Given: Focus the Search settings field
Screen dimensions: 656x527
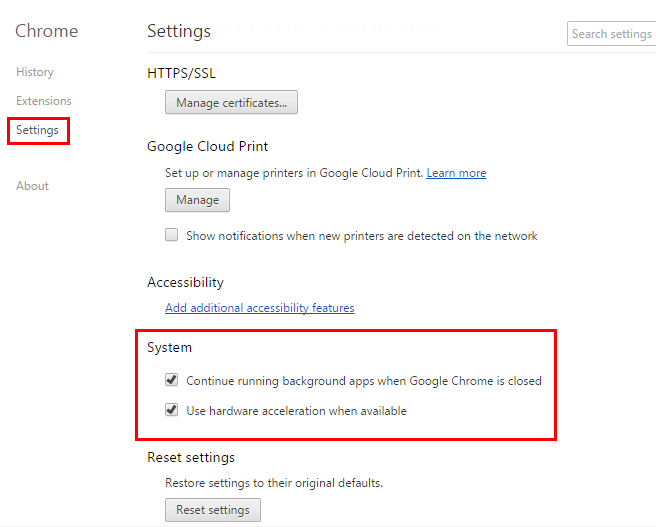Looking at the screenshot, I should pos(611,34).
